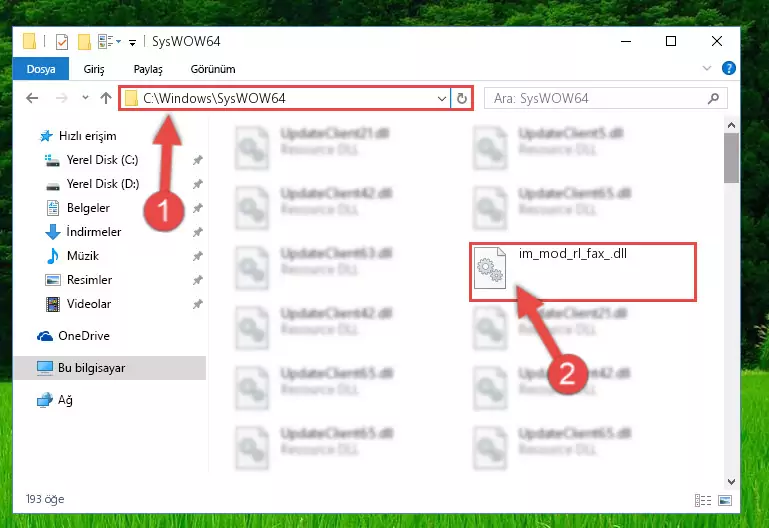Open the Dosya tab
The image size is (769, 528).
(x=41, y=69)
